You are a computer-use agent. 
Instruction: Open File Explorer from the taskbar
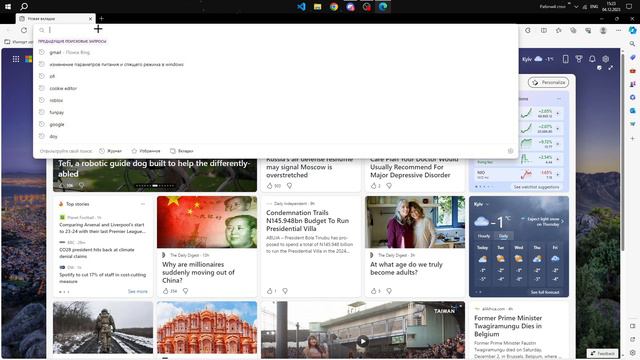(x=318, y=7)
